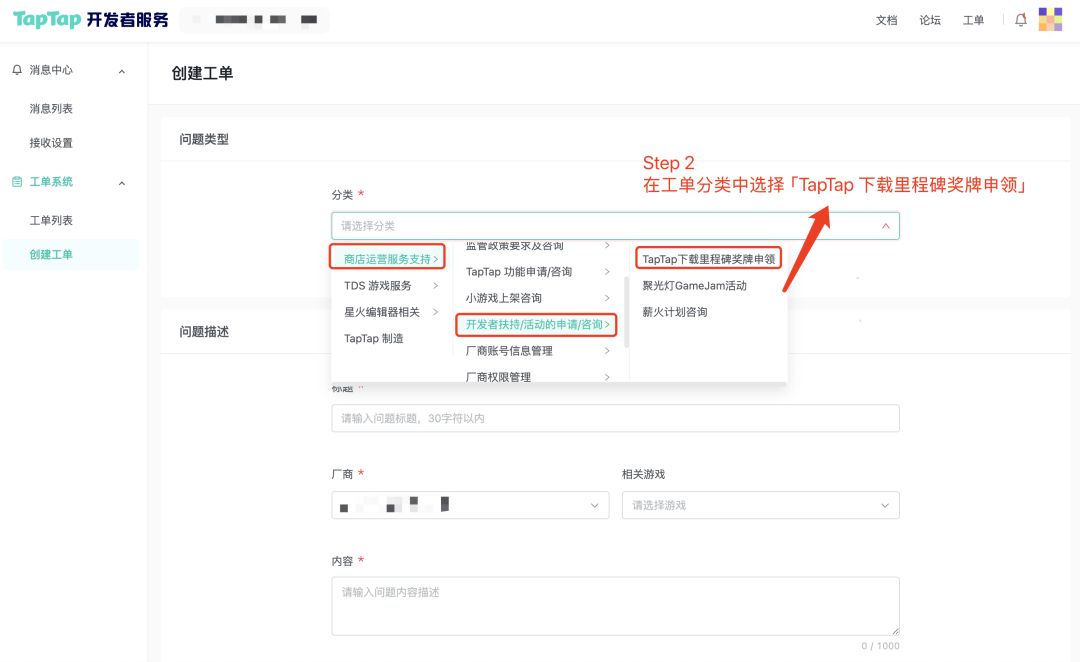
Task: Choose TapTap下载里程碑奖牌申领
Action: point(708,259)
